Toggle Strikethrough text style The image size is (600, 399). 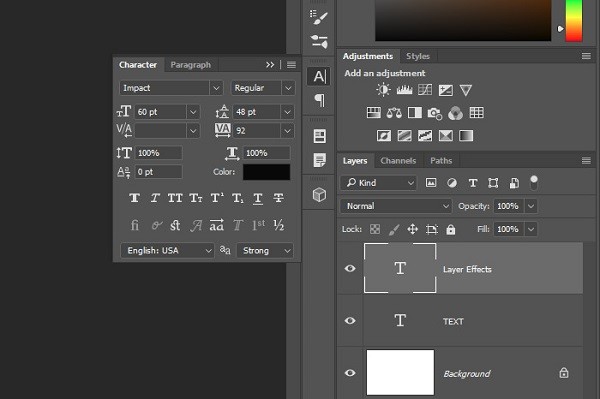[278, 198]
